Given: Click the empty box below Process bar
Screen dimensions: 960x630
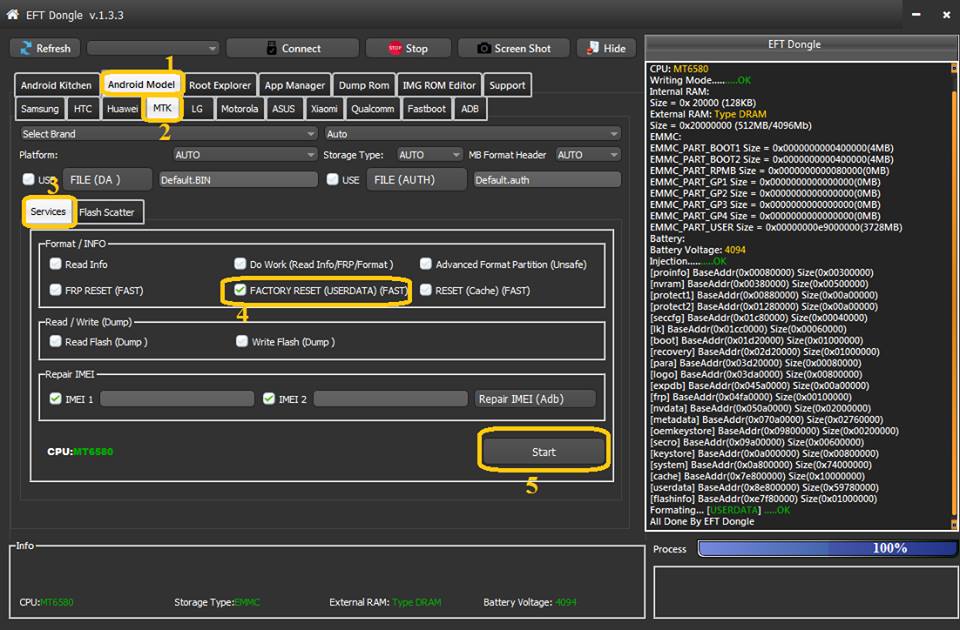Looking at the screenshot, I should pyautogui.click(x=806, y=592).
